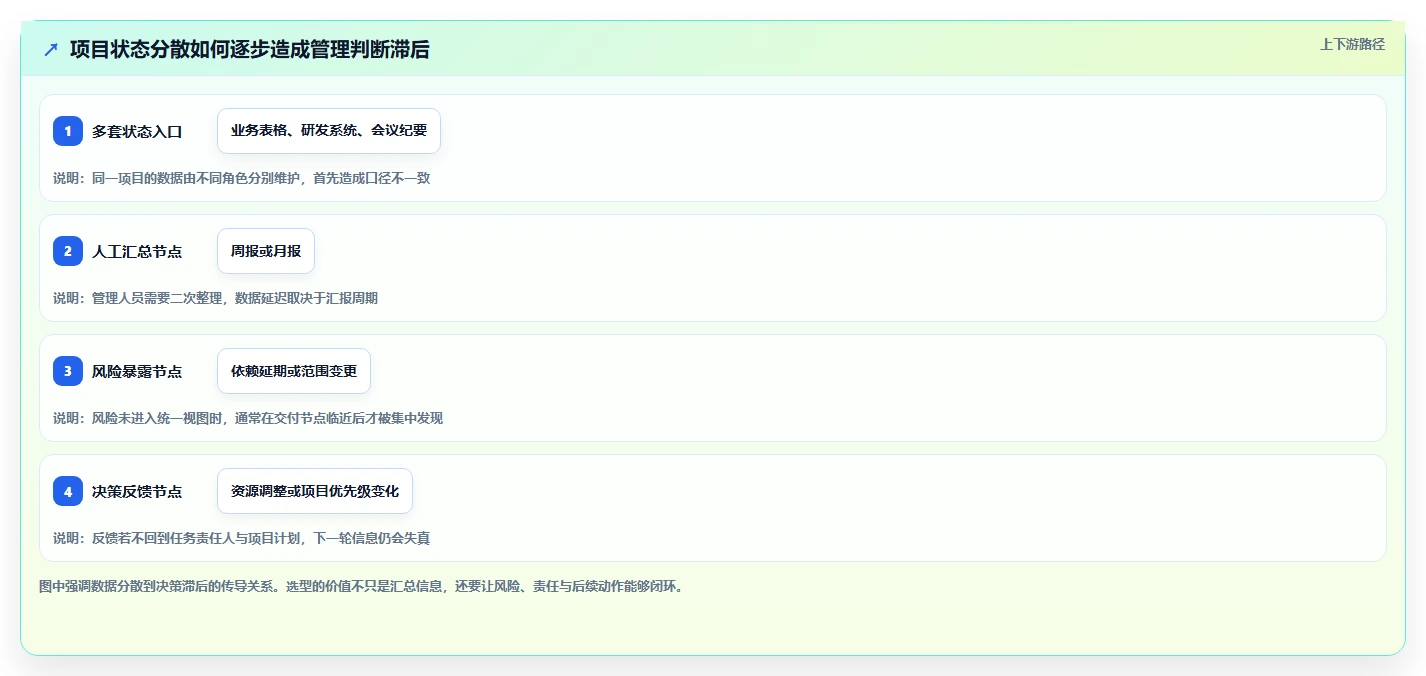The height and width of the screenshot is (676, 1426).
Task: Click the 业务表格、研发系统、会议纪要 chip
Action: tap(329, 131)
